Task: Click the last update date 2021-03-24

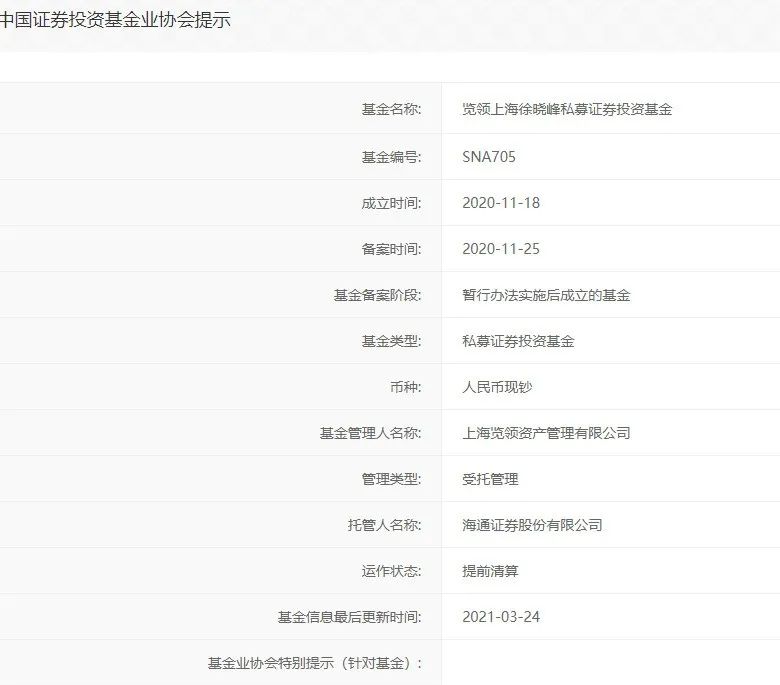Action: (501, 617)
